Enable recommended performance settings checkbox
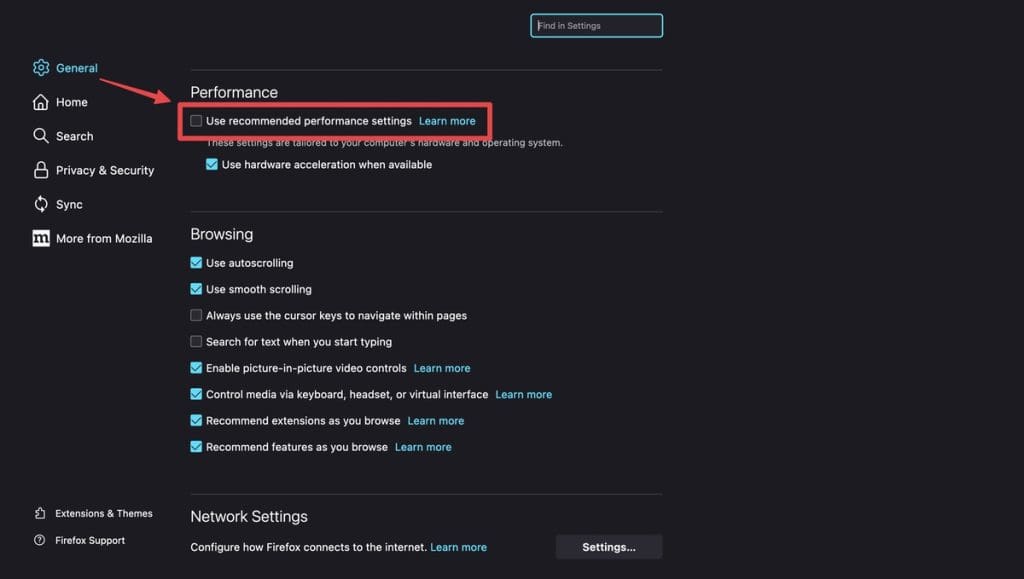Image resolution: width=1024 pixels, height=579 pixels. click(x=196, y=121)
